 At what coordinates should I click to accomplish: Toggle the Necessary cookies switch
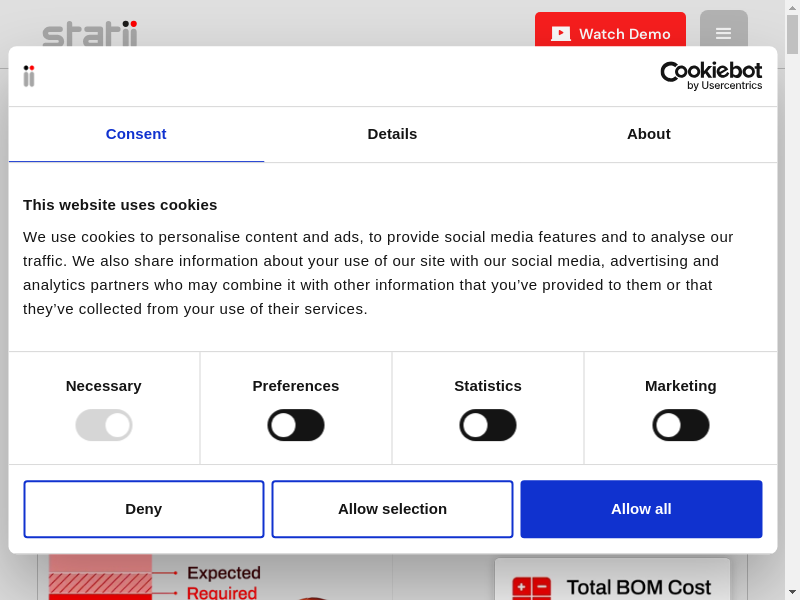click(104, 425)
